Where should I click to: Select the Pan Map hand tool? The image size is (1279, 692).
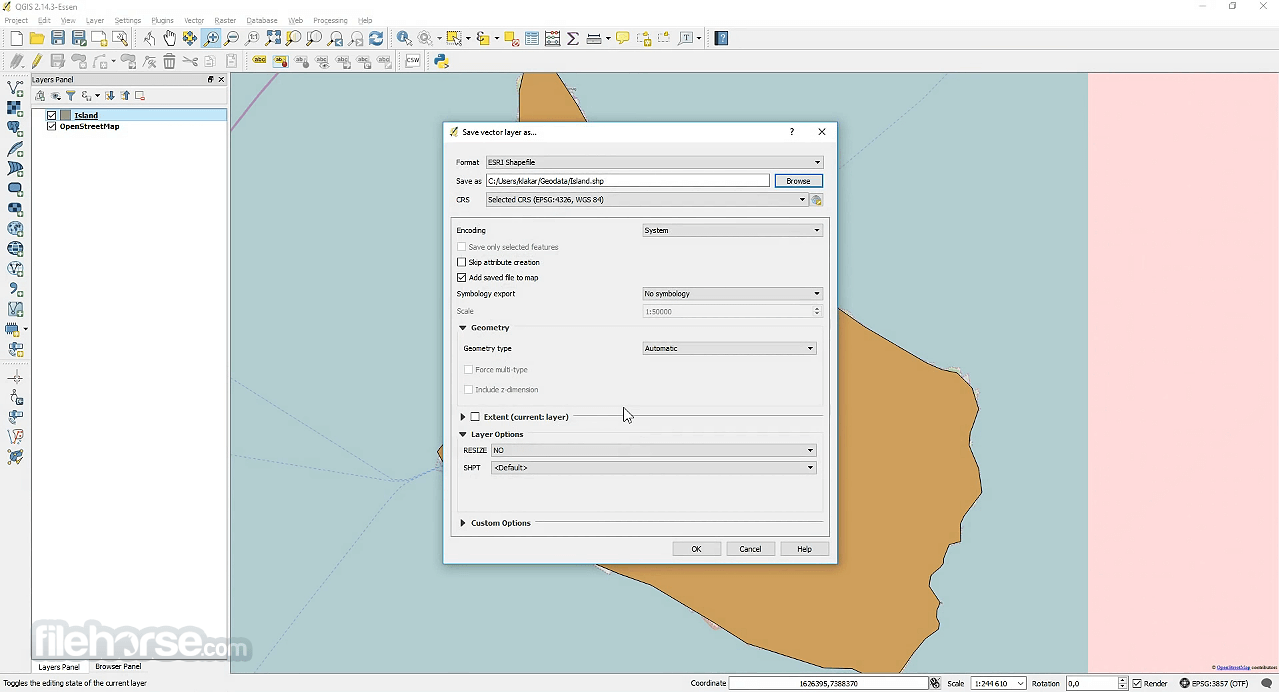pyautogui.click(x=170, y=38)
